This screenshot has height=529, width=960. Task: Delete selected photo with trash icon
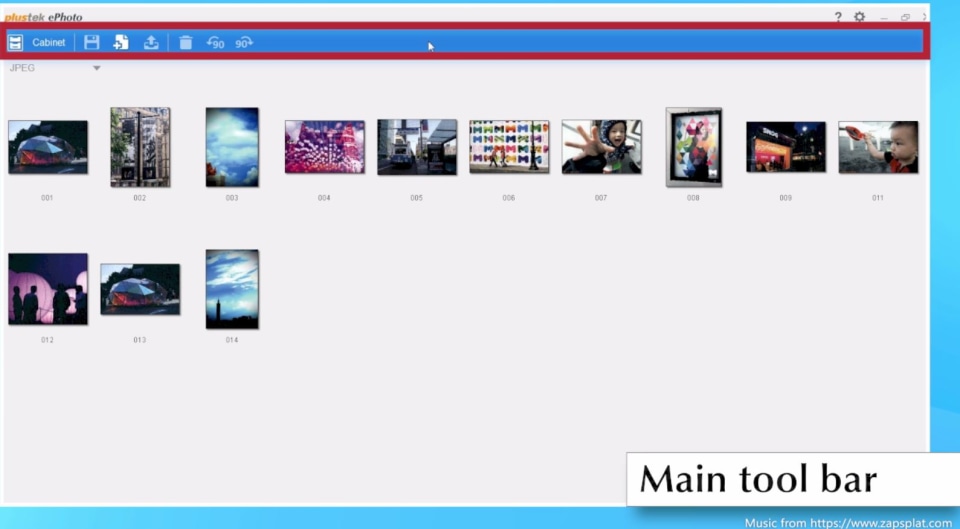(x=186, y=42)
